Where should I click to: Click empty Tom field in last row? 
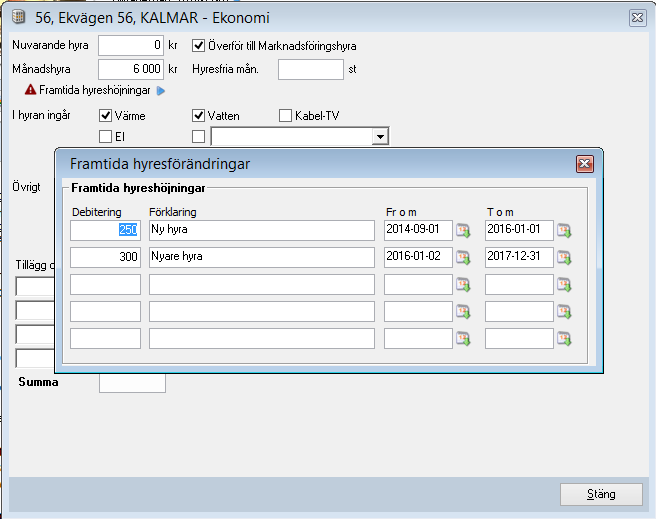point(519,338)
